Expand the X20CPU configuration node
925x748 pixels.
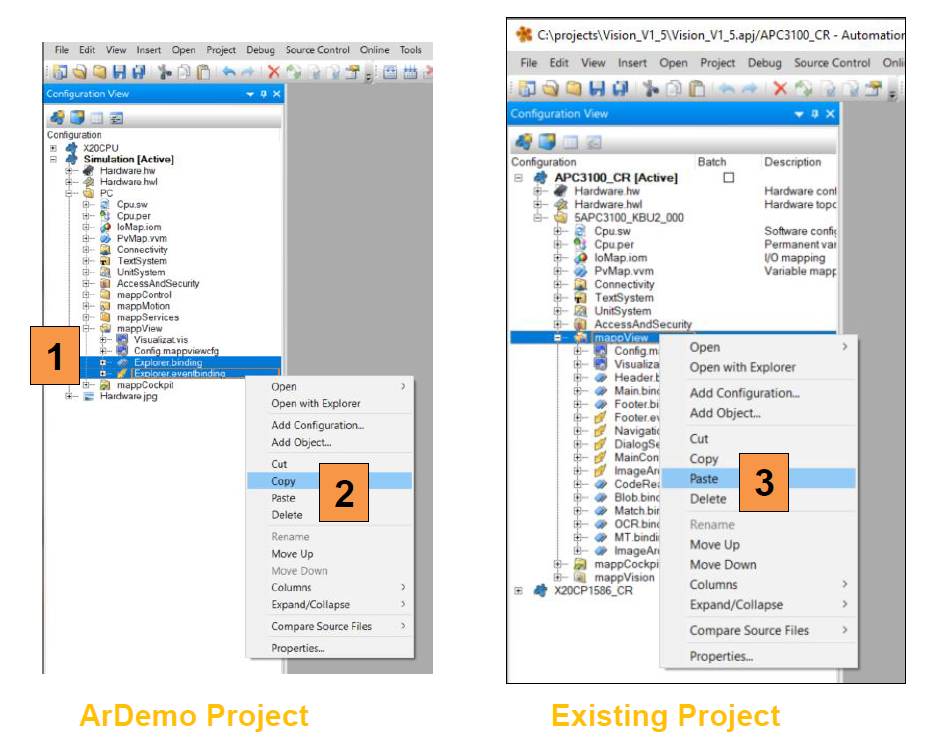pyautogui.click(x=52, y=147)
